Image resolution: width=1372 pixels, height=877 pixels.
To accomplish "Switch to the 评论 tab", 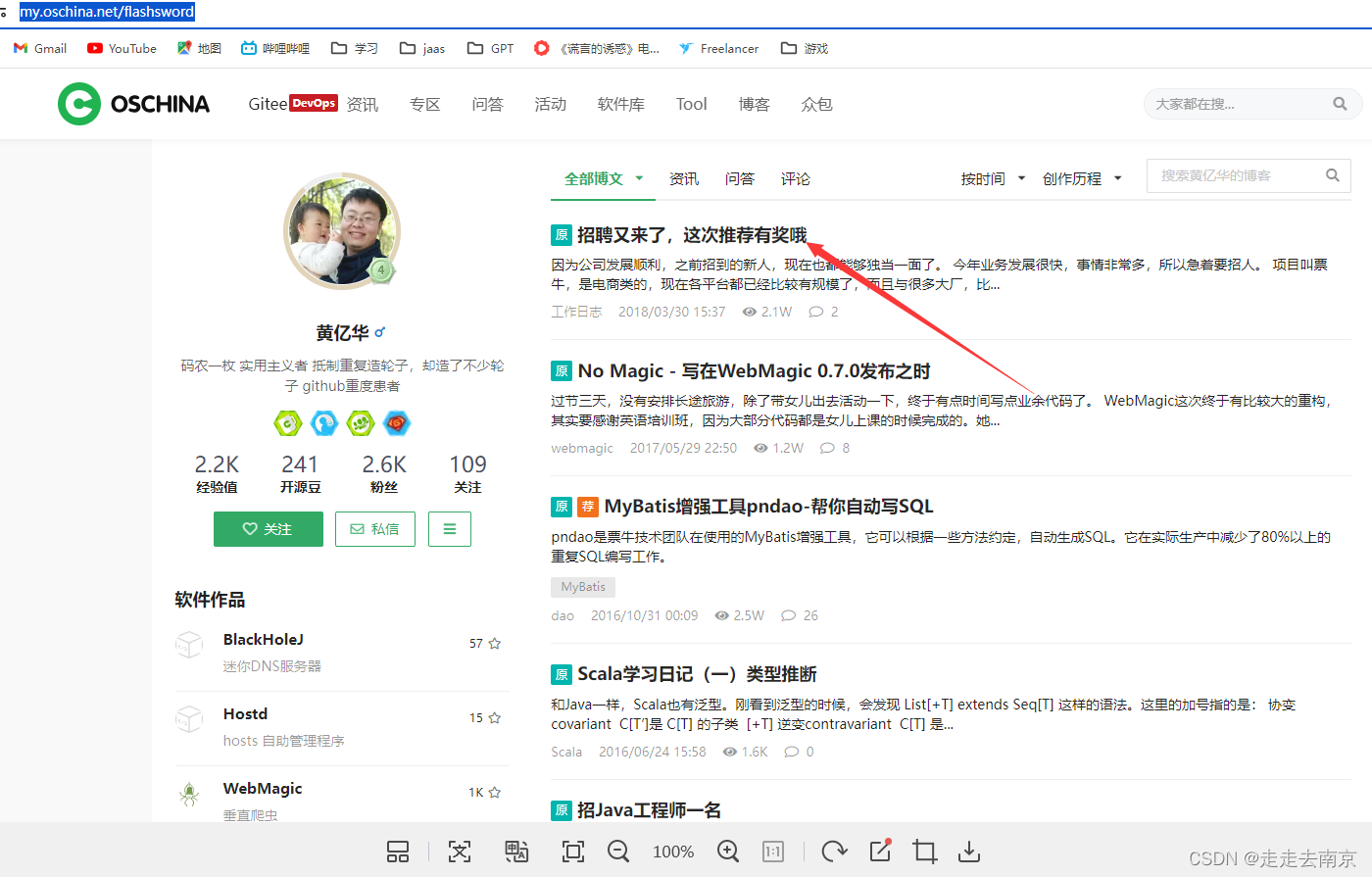I will (x=796, y=179).
